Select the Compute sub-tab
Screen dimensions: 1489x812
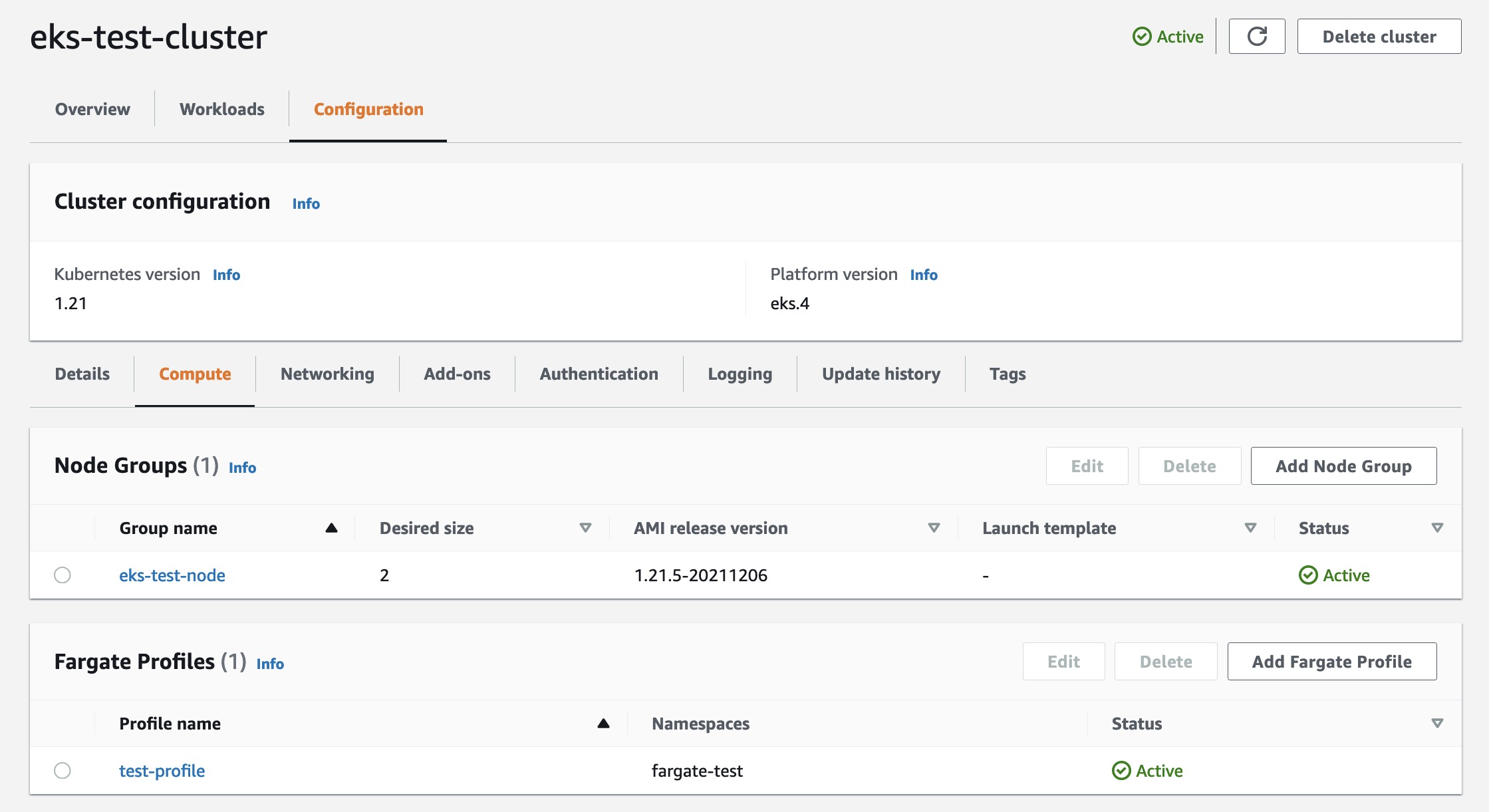(x=195, y=374)
